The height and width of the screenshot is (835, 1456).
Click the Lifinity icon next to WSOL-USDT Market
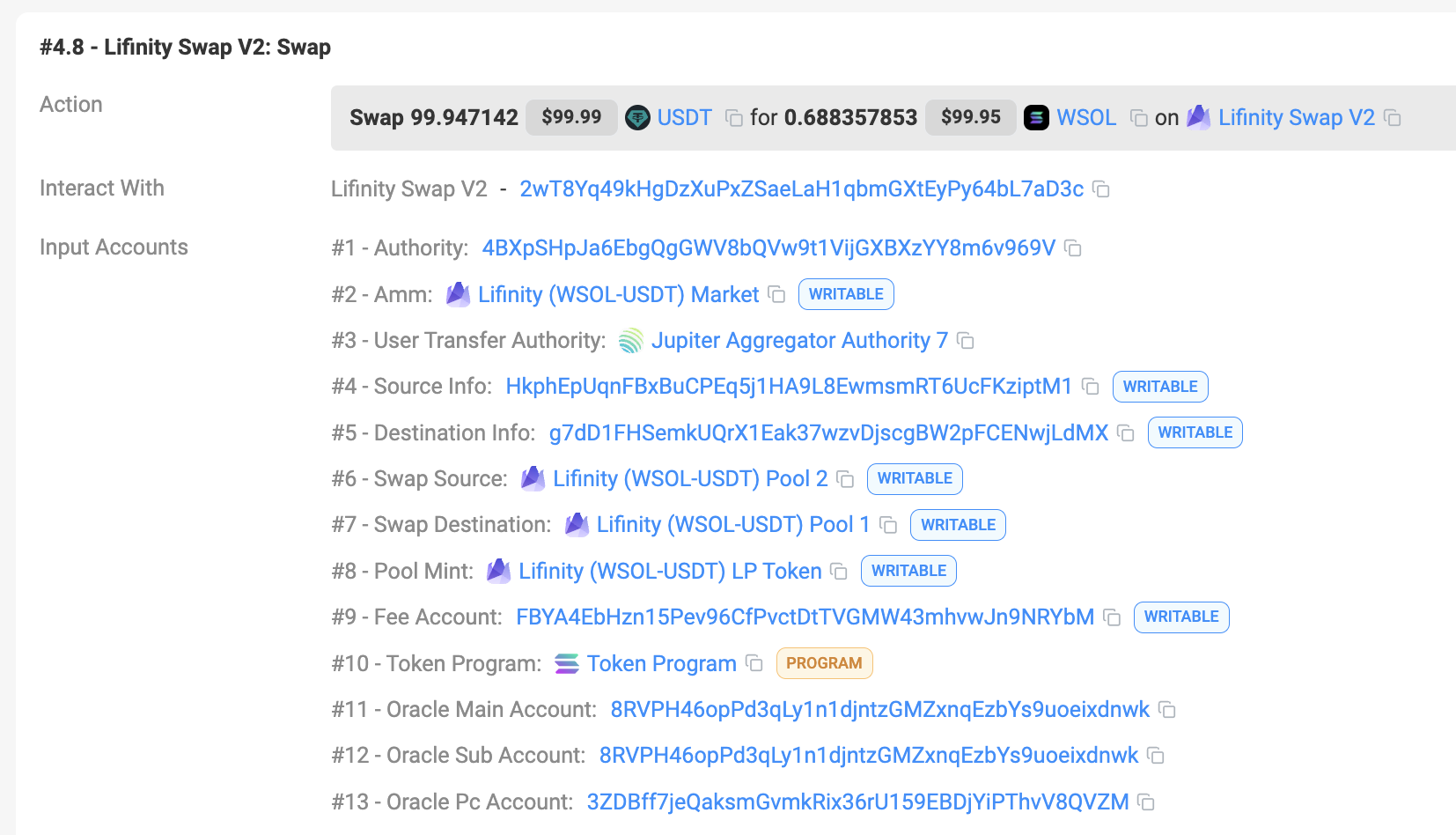pos(458,294)
